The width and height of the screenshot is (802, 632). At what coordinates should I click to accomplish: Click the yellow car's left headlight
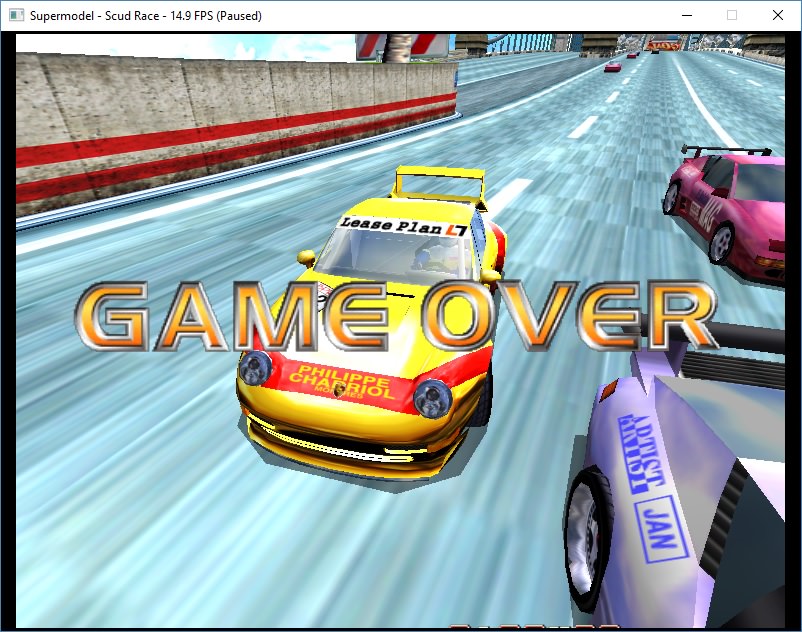[255, 368]
